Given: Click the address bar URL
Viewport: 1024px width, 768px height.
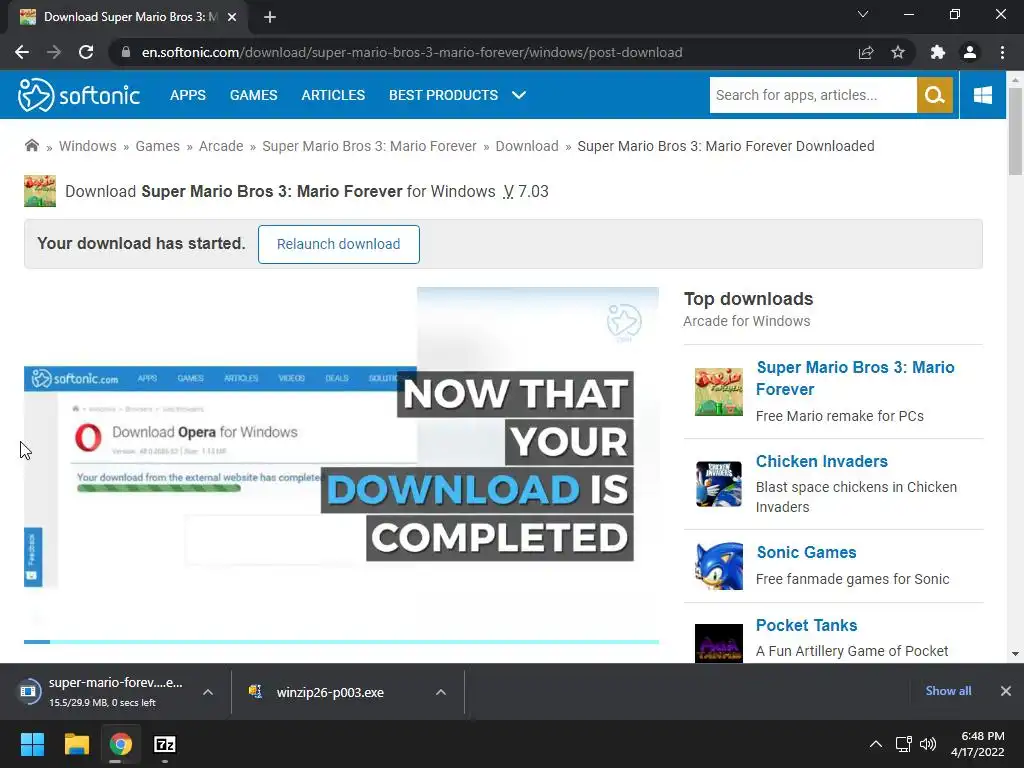Looking at the screenshot, I should tap(412, 52).
